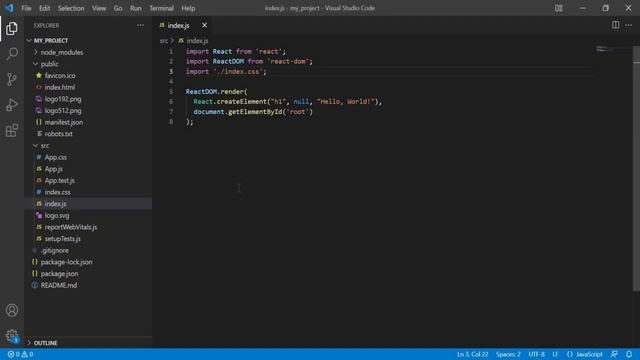
Task: Open setupTests.js file
Action: [88, 239]
